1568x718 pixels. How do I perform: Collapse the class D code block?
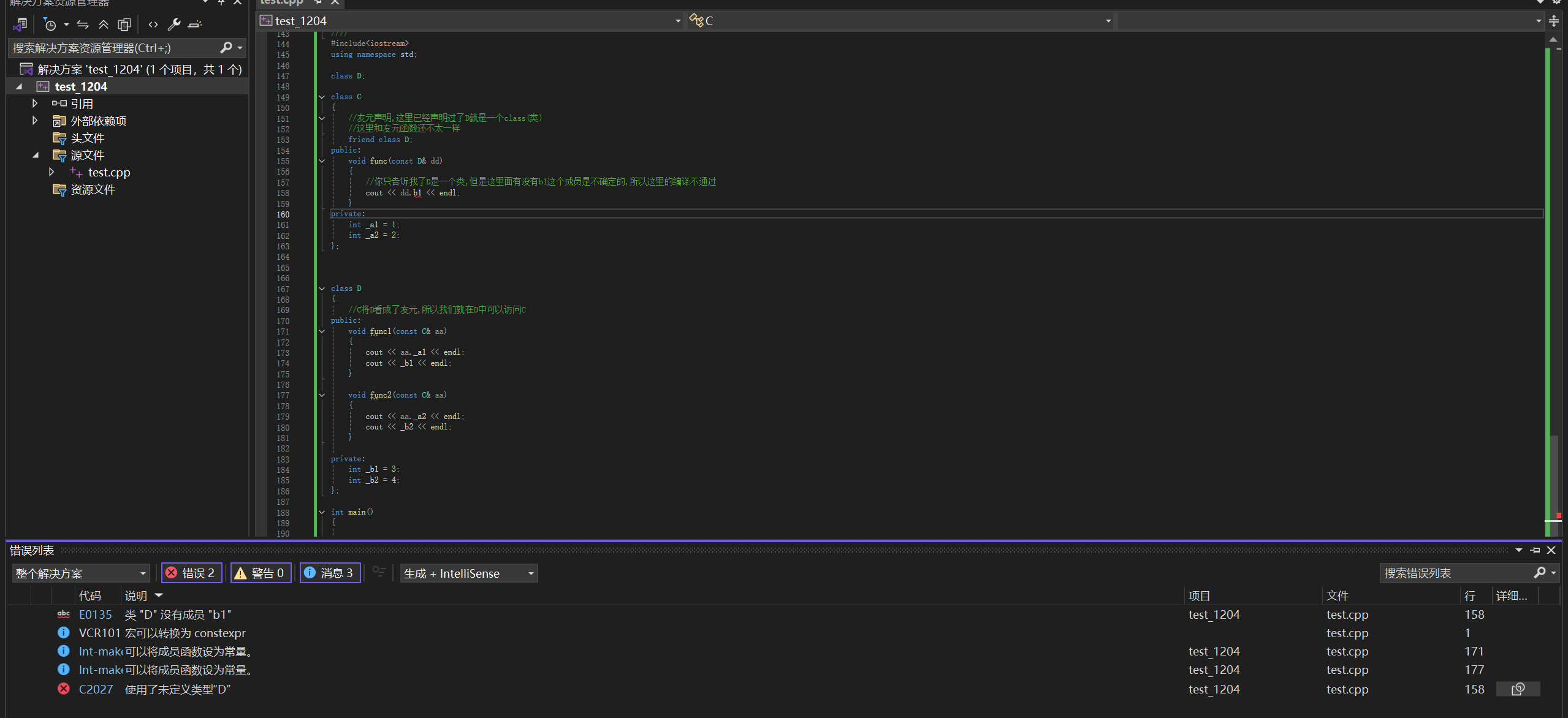coord(322,289)
